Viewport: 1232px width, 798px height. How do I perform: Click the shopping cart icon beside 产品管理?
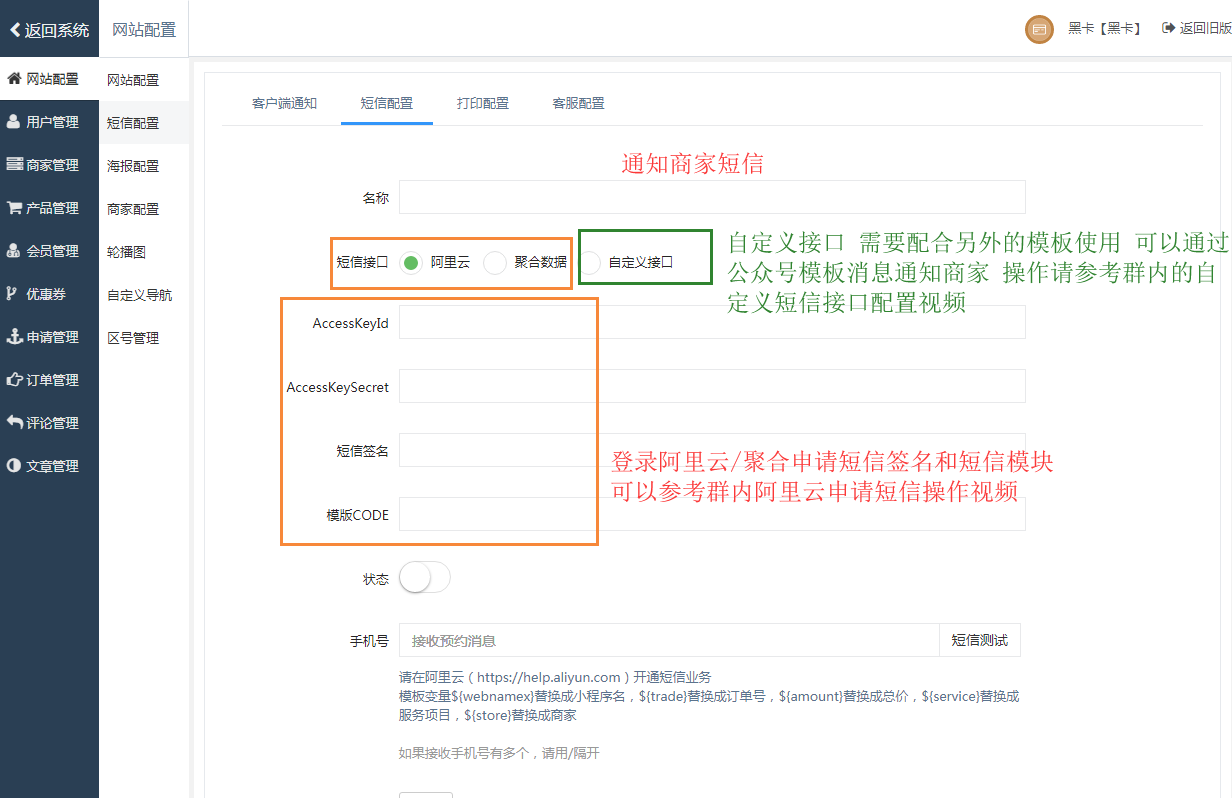tap(14, 207)
